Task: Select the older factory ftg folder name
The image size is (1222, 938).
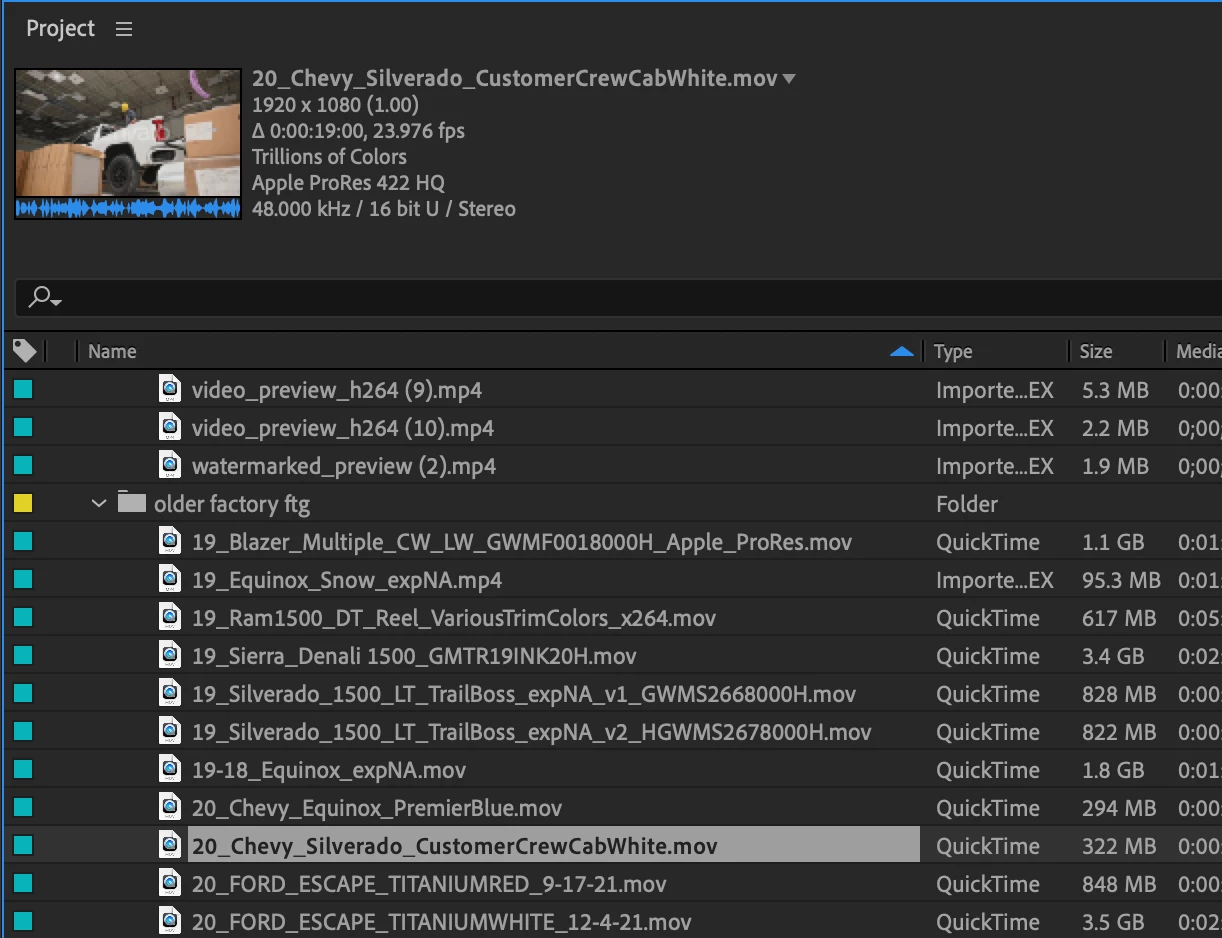Action: point(232,504)
